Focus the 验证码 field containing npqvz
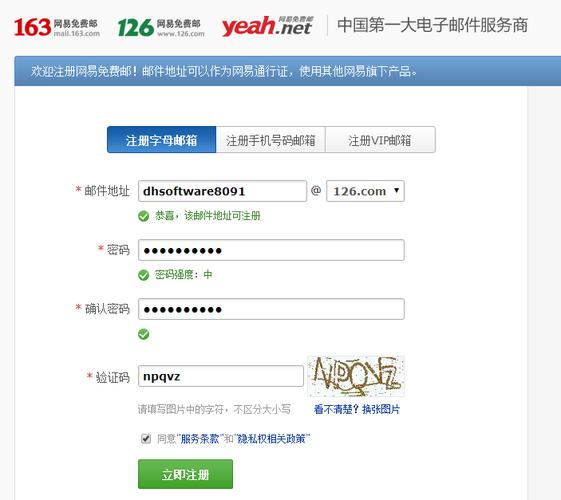This screenshot has height=500, width=561. pyautogui.click(x=221, y=376)
